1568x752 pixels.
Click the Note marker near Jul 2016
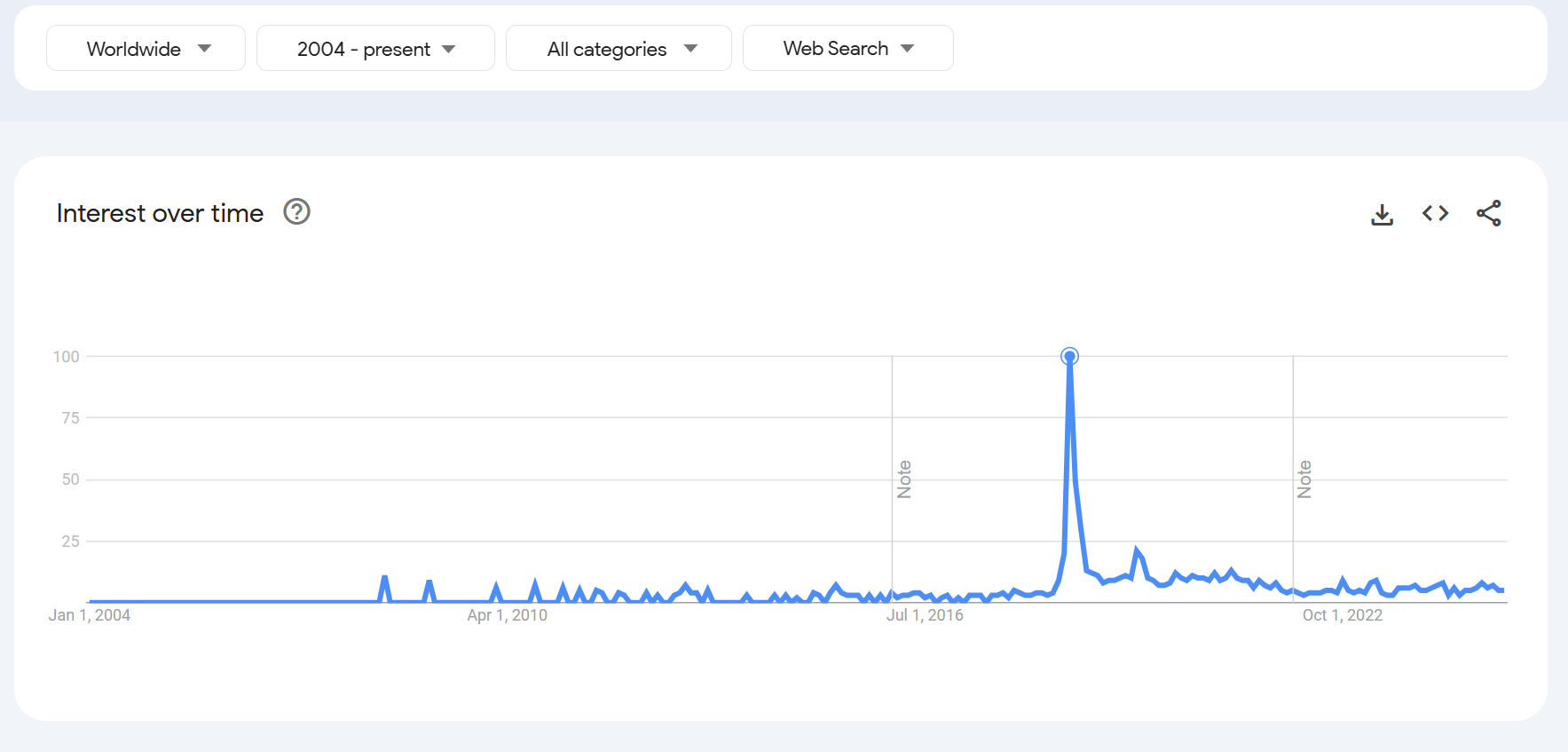(x=904, y=479)
